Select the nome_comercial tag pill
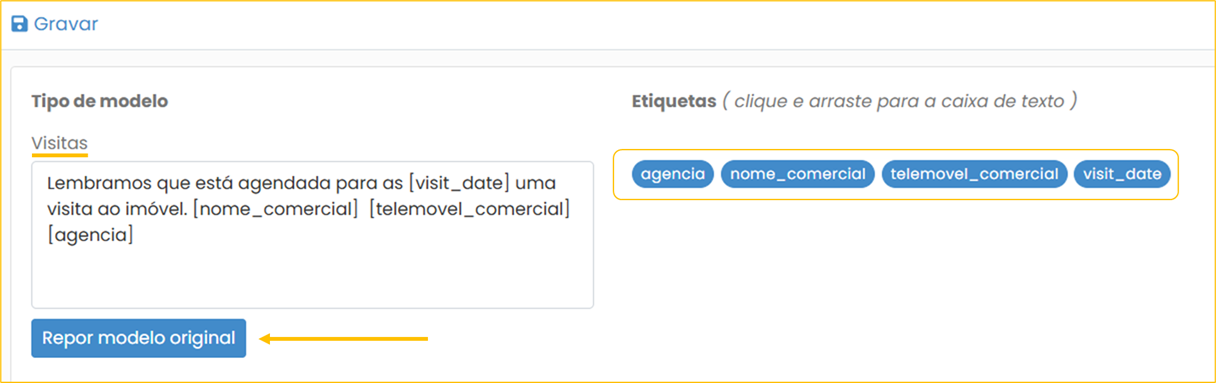 click(798, 174)
